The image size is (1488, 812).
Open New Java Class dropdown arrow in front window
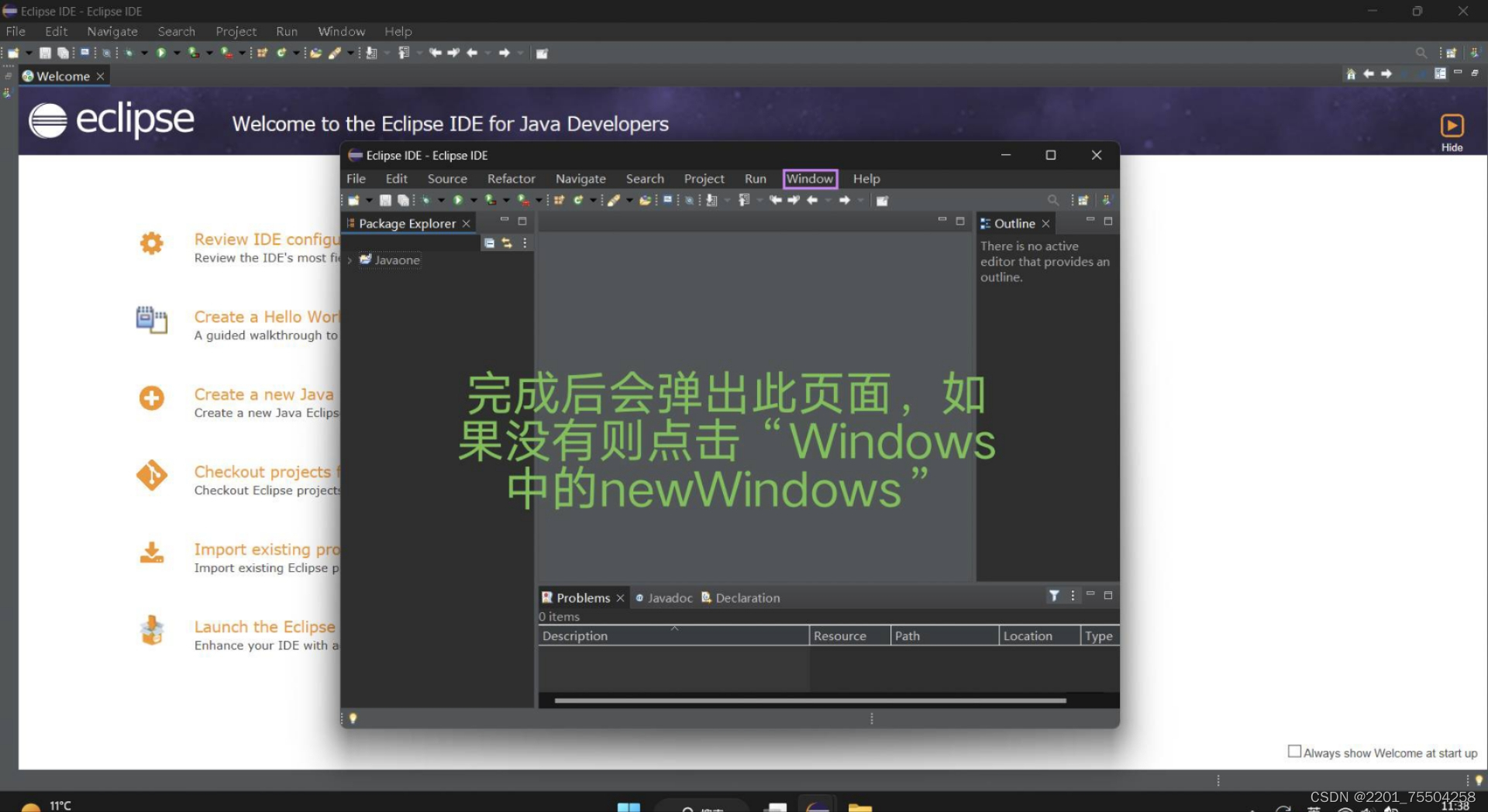click(x=593, y=201)
